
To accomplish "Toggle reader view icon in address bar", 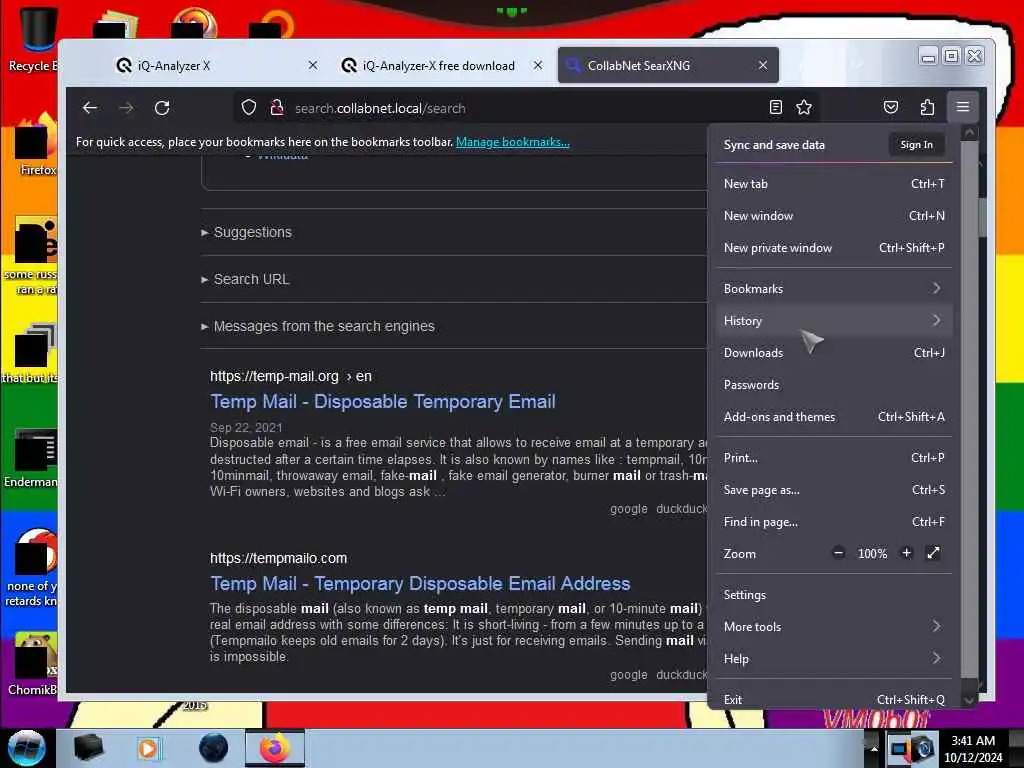I will tap(775, 108).
